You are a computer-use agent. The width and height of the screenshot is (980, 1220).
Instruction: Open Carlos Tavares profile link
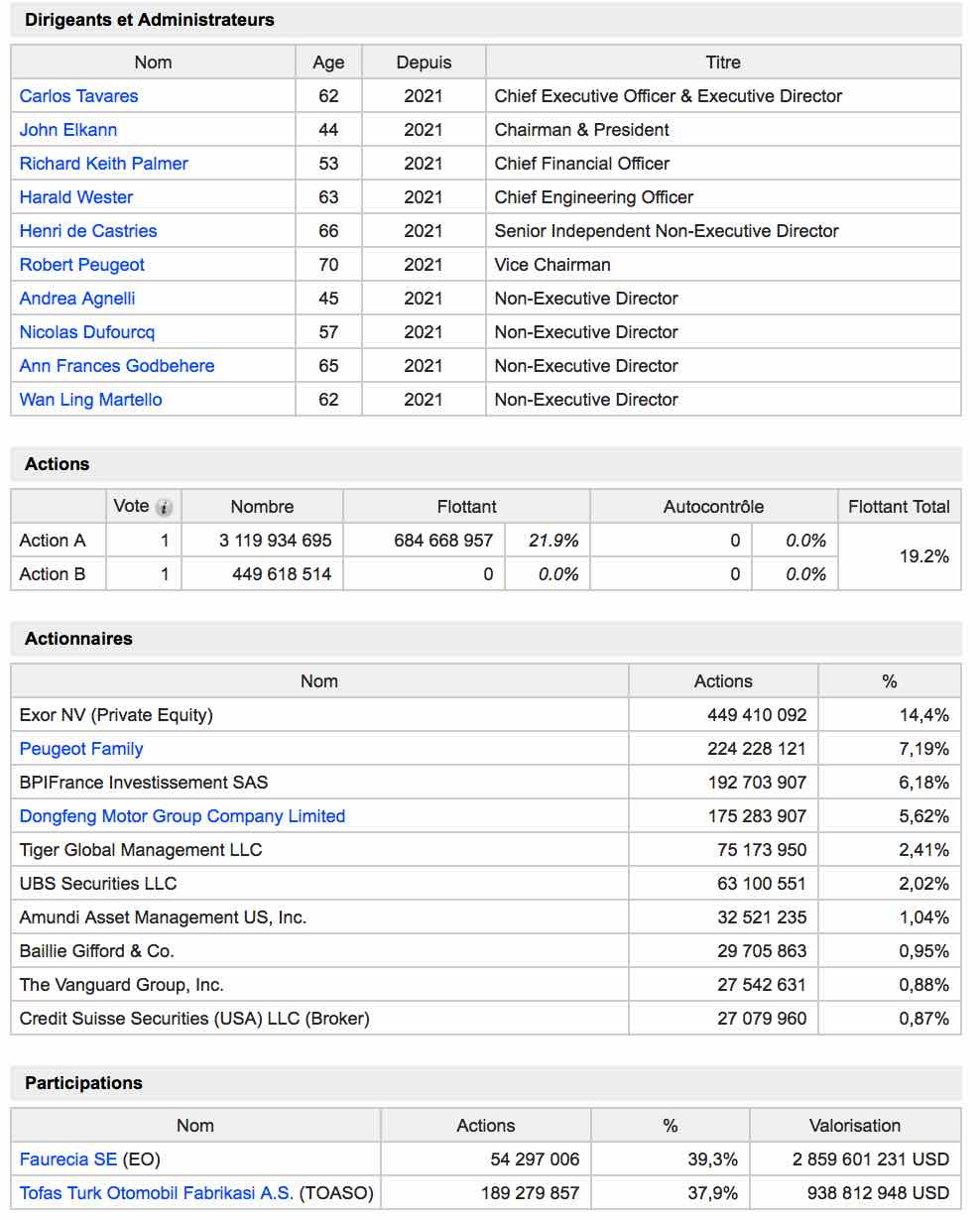pos(78,96)
